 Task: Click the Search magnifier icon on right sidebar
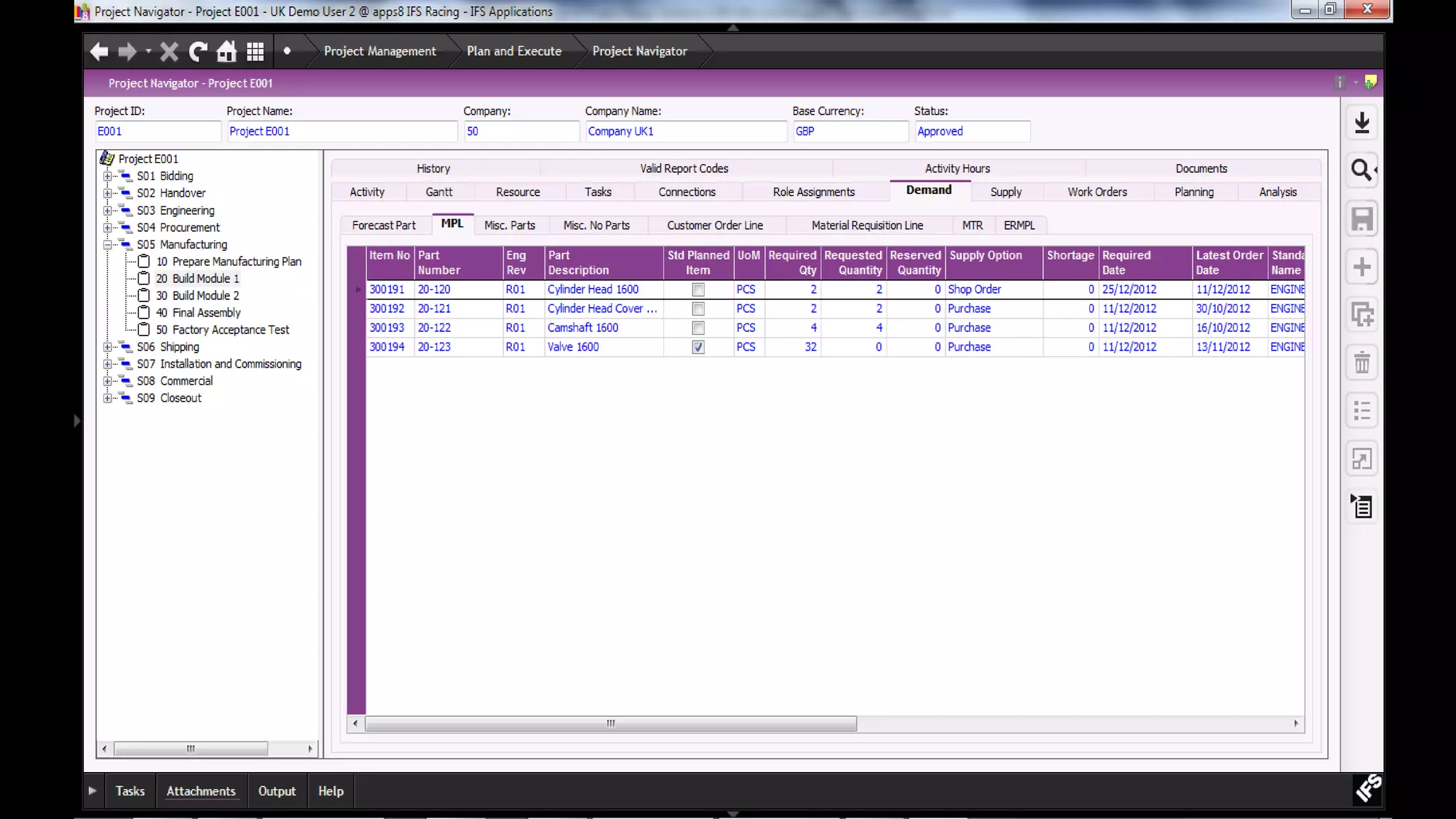pos(1361,170)
